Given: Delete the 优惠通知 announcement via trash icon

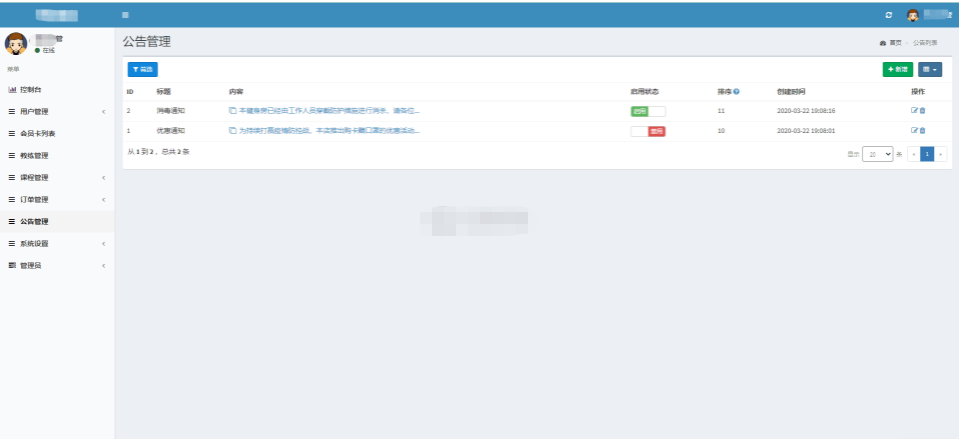Looking at the screenshot, I should click(x=922, y=130).
